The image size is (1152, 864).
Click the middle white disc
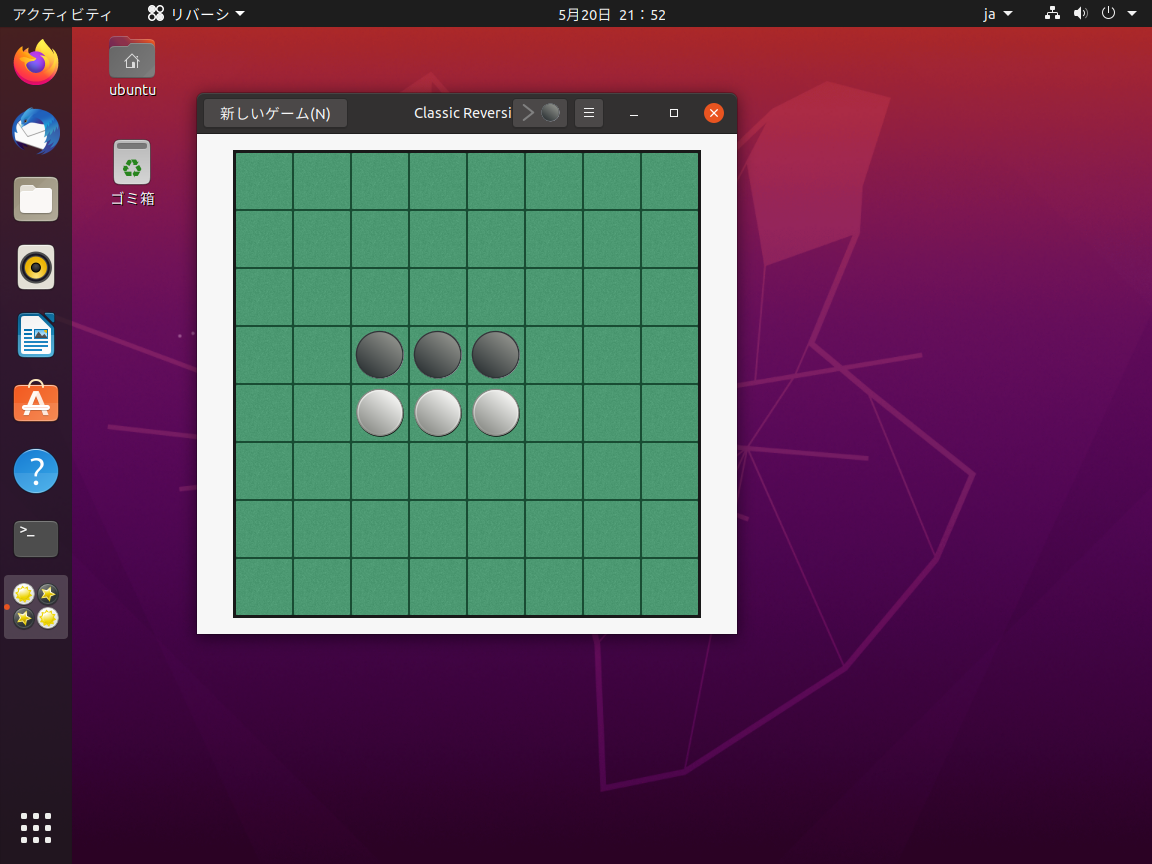point(438,413)
